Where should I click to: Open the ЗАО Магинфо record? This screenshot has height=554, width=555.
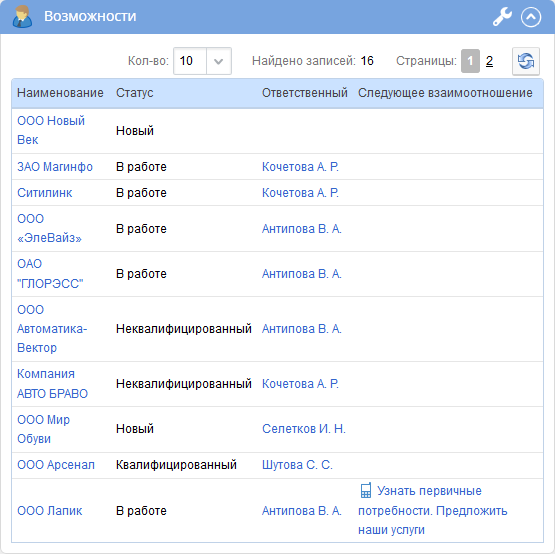point(55,167)
